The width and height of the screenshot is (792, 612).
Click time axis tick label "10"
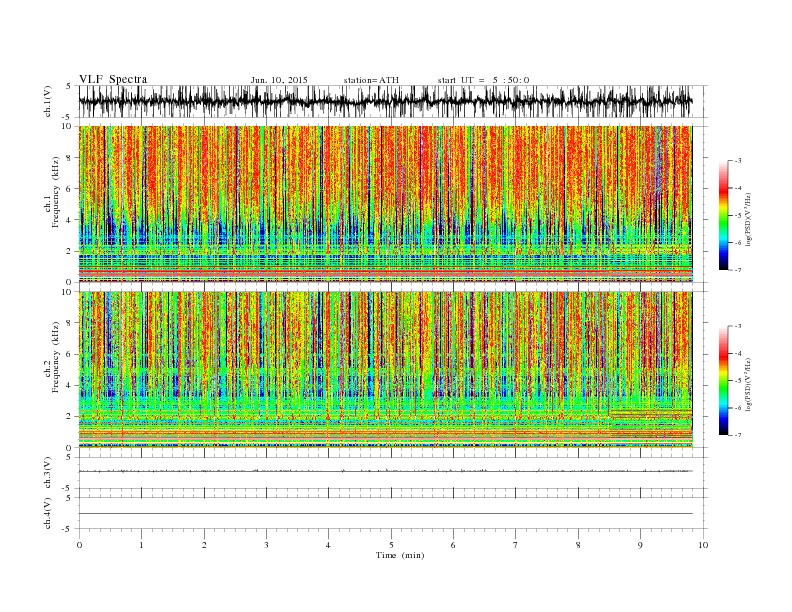pyautogui.click(x=703, y=545)
